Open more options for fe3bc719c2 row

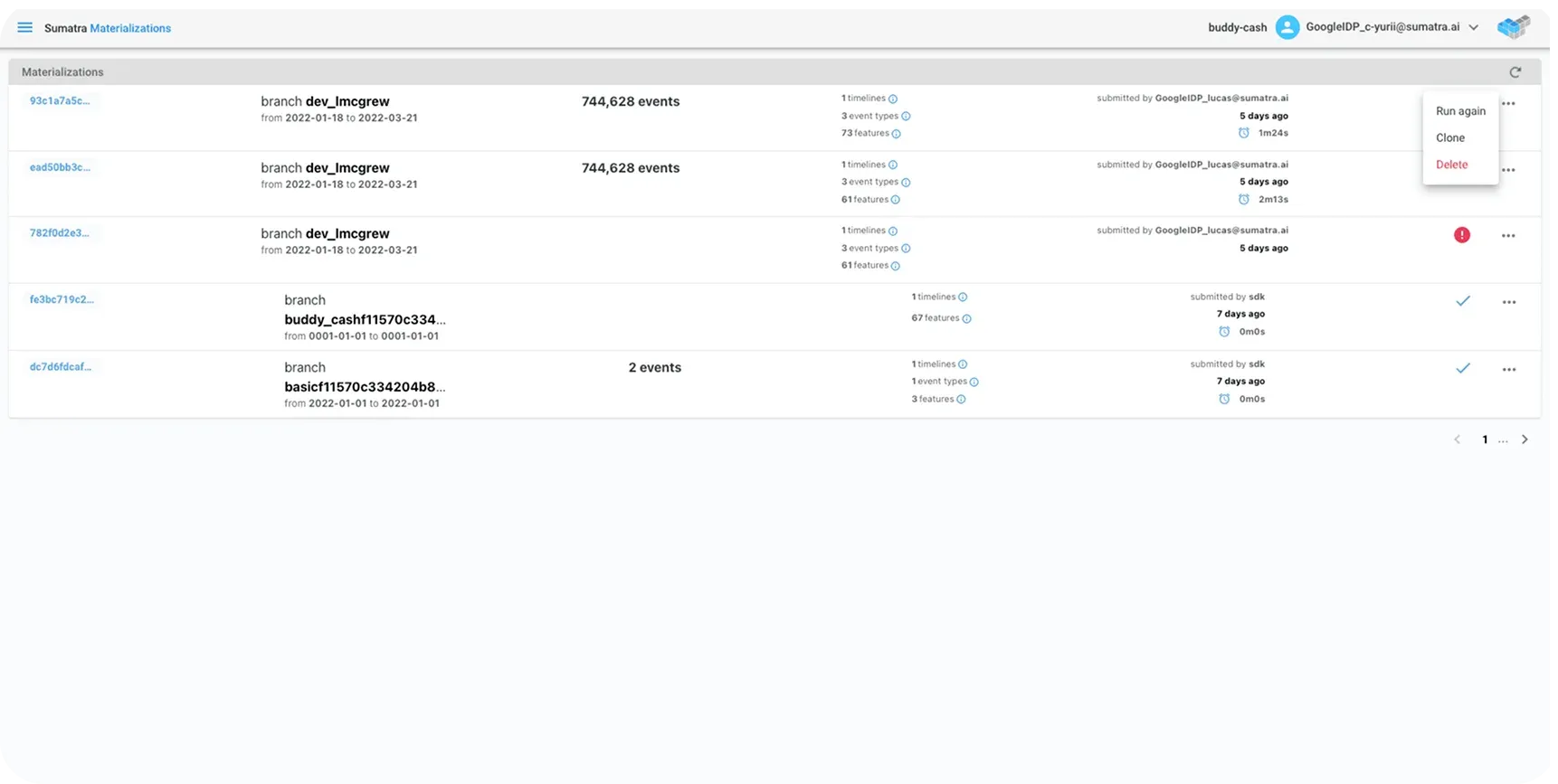coord(1508,303)
